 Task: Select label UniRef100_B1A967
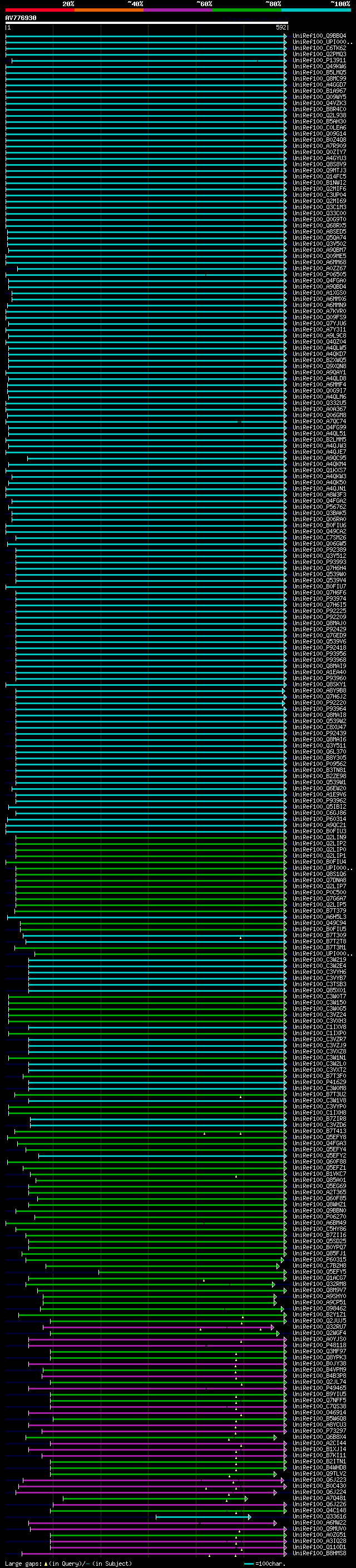tap(319, 91)
